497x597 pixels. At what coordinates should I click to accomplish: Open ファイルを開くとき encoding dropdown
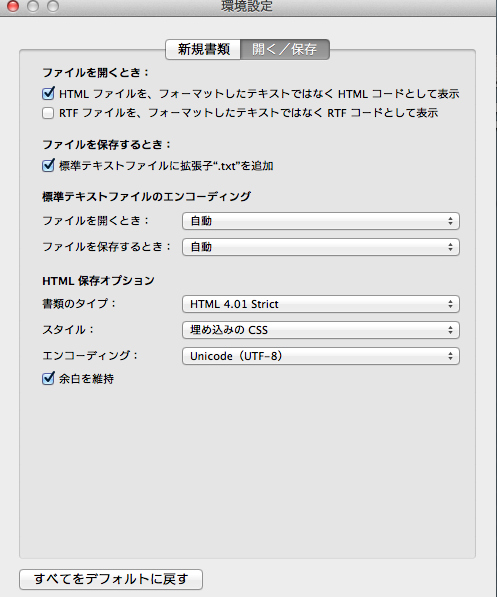pos(321,221)
